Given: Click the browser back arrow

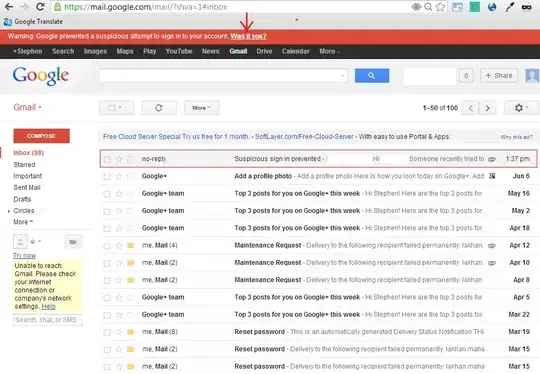Looking at the screenshot, I should pyautogui.click(x=9, y=7).
